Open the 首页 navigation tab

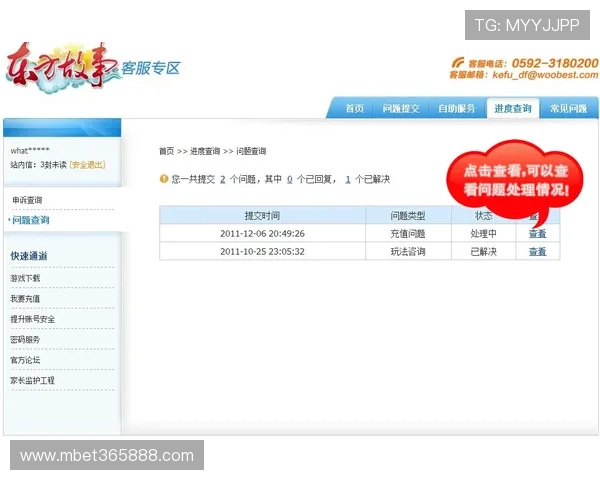(354, 109)
